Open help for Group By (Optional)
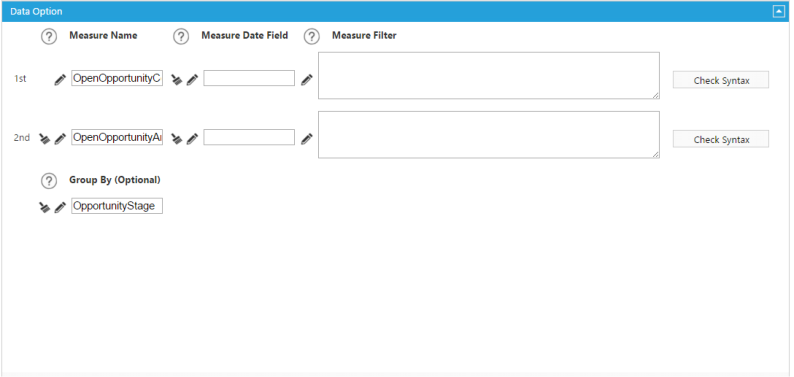 [x=49, y=181]
